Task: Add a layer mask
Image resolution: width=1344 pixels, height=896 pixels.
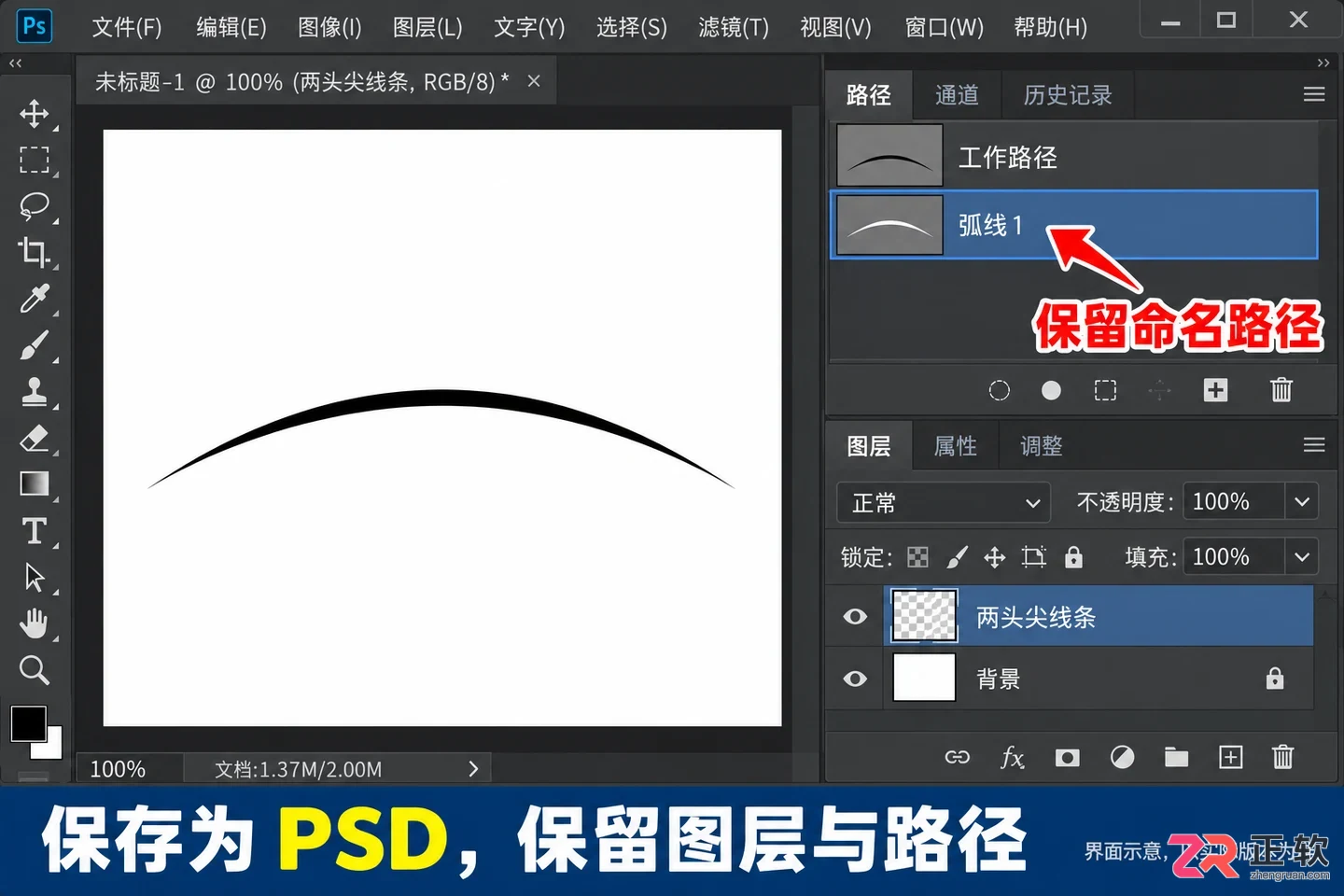Action: (1067, 757)
